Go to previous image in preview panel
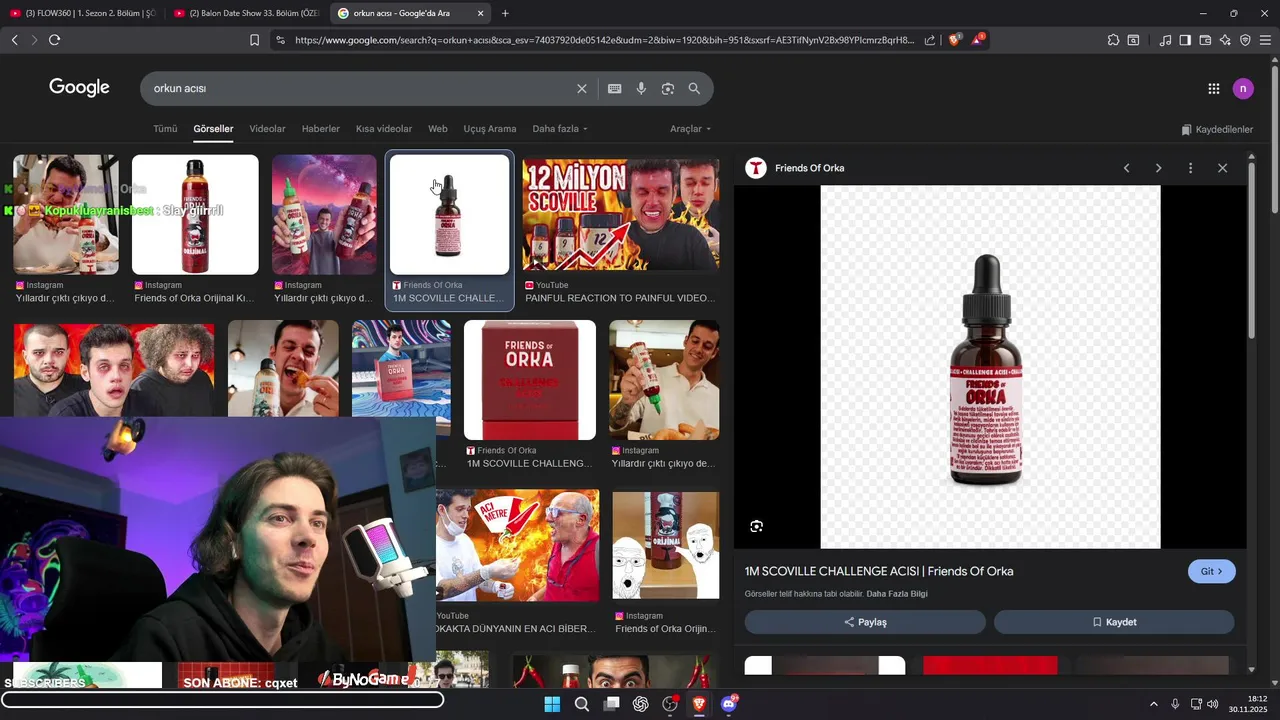This screenshot has width=1280, height=720. (1126, 168)
